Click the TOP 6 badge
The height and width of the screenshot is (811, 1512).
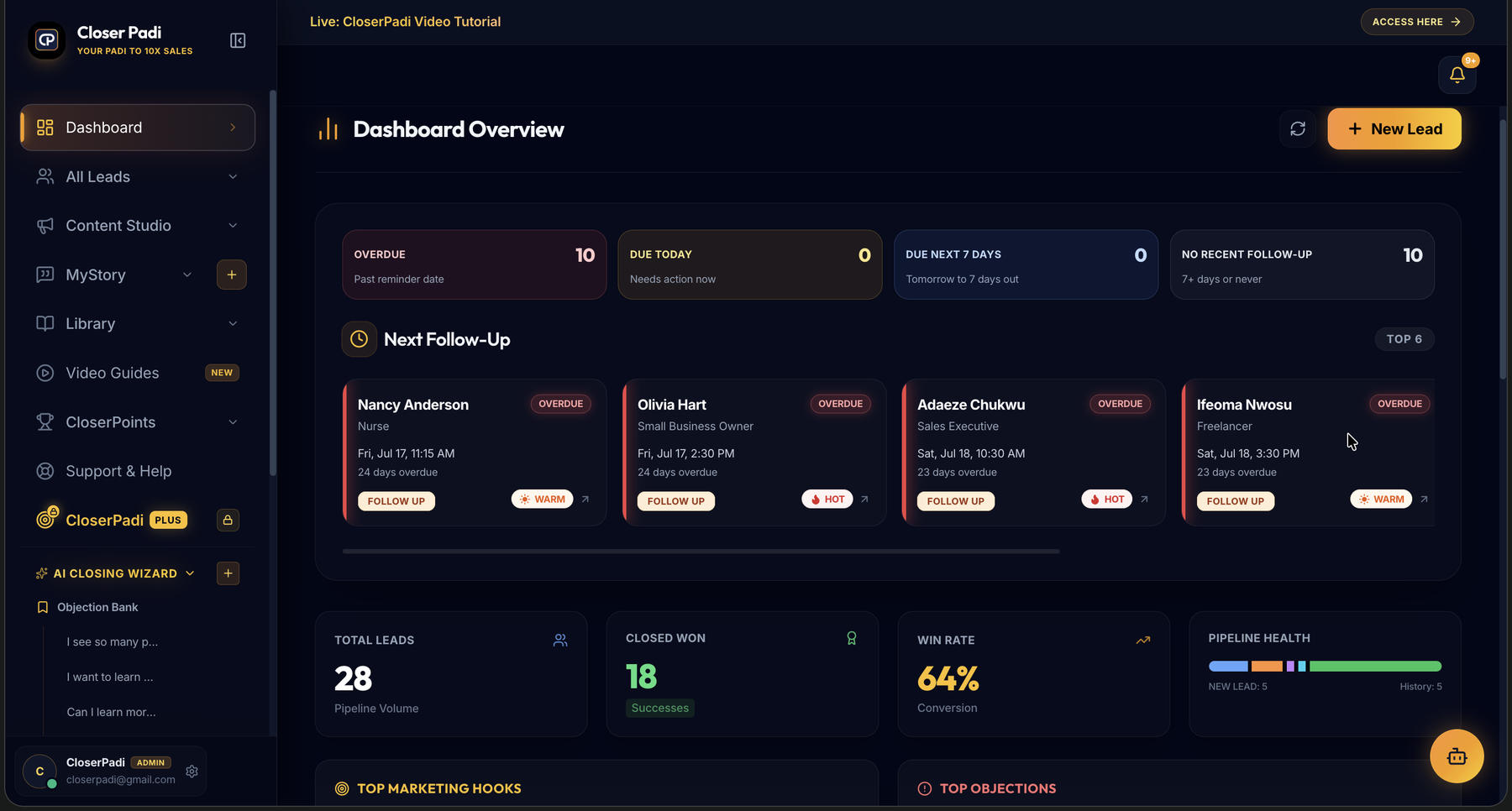[x=1404, y=339]
